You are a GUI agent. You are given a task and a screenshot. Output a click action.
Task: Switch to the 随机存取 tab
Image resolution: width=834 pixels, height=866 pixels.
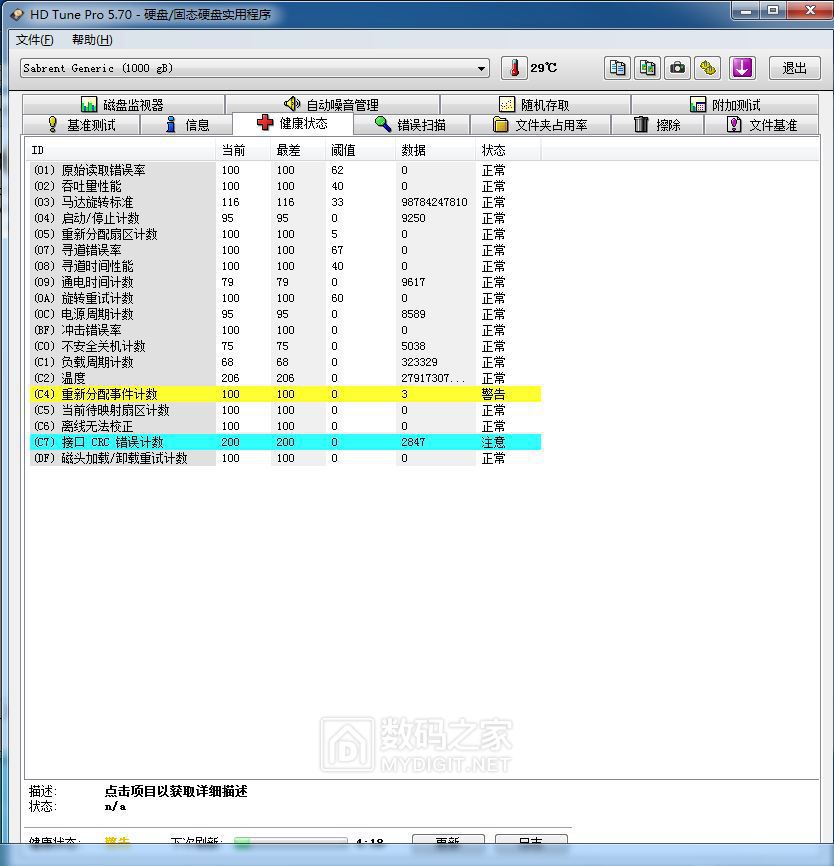(535, 104)
